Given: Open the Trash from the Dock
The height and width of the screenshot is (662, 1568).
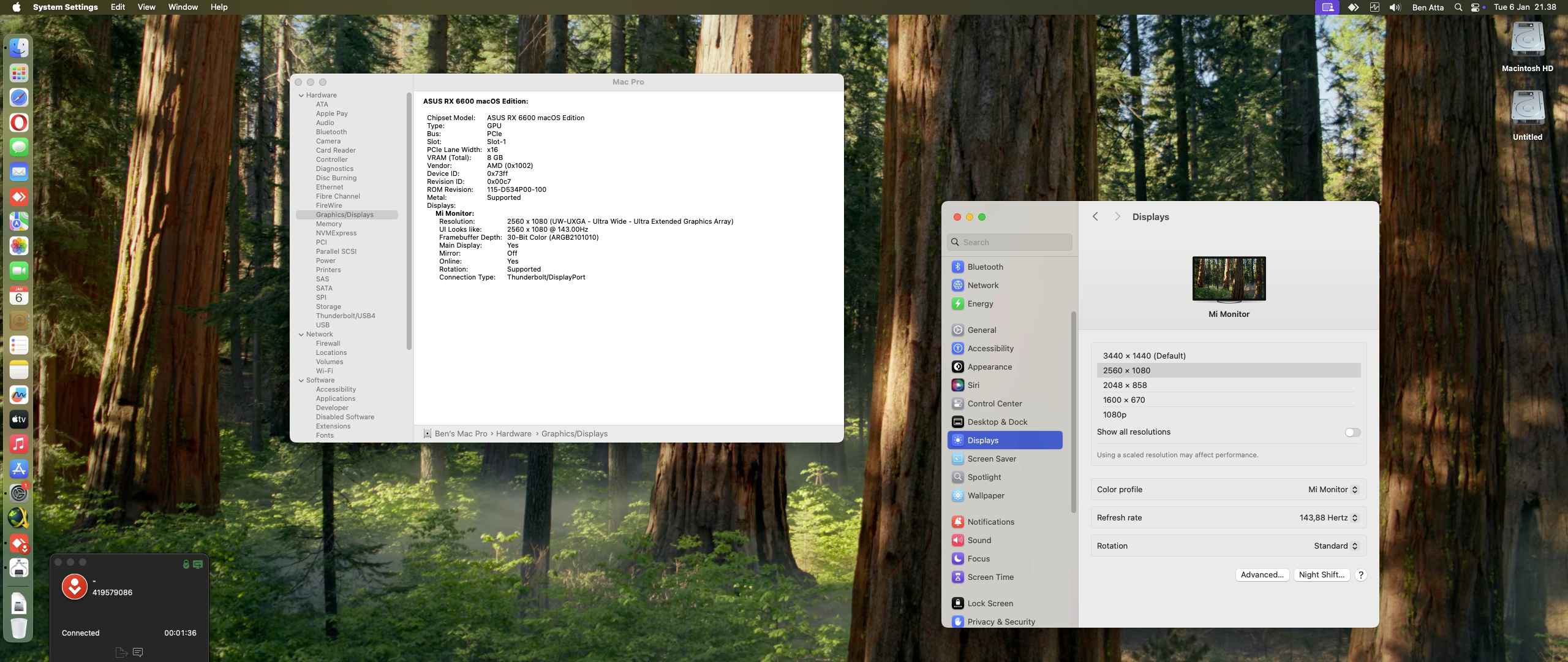Looking at the screenshot, I should (19, 628).
